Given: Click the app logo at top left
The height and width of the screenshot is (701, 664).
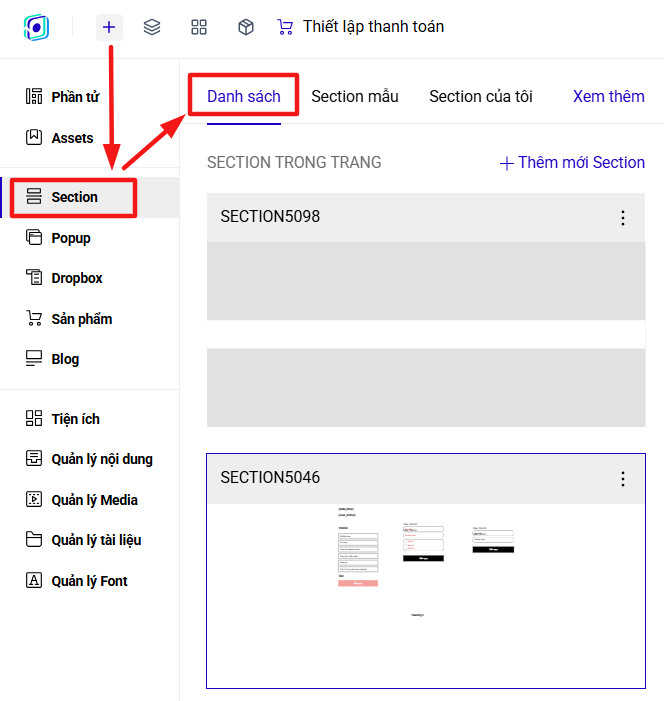Looking at the screenshot, I should tap(36, 27).
